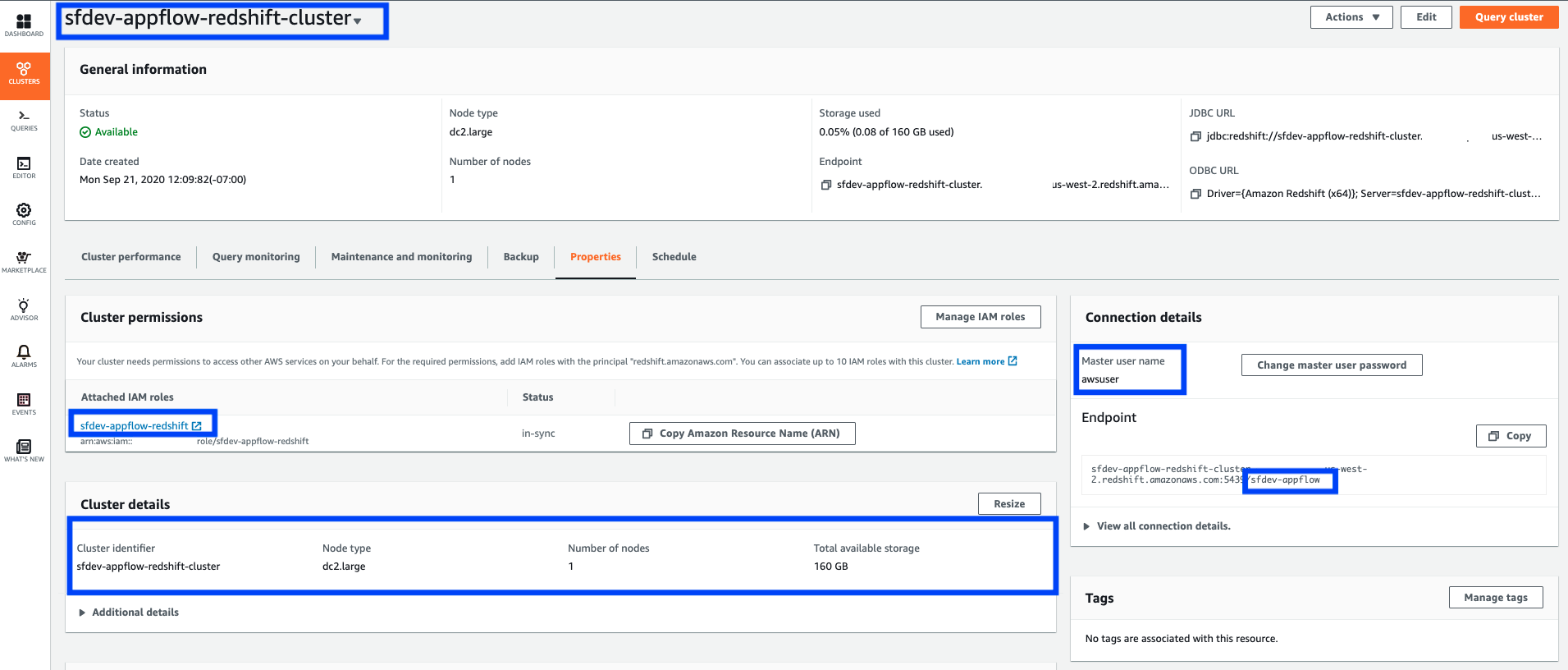Screen dimensions: 1568x670
Task: Click the endpoint text in Connection details box
Action: tap(1229, 475)
